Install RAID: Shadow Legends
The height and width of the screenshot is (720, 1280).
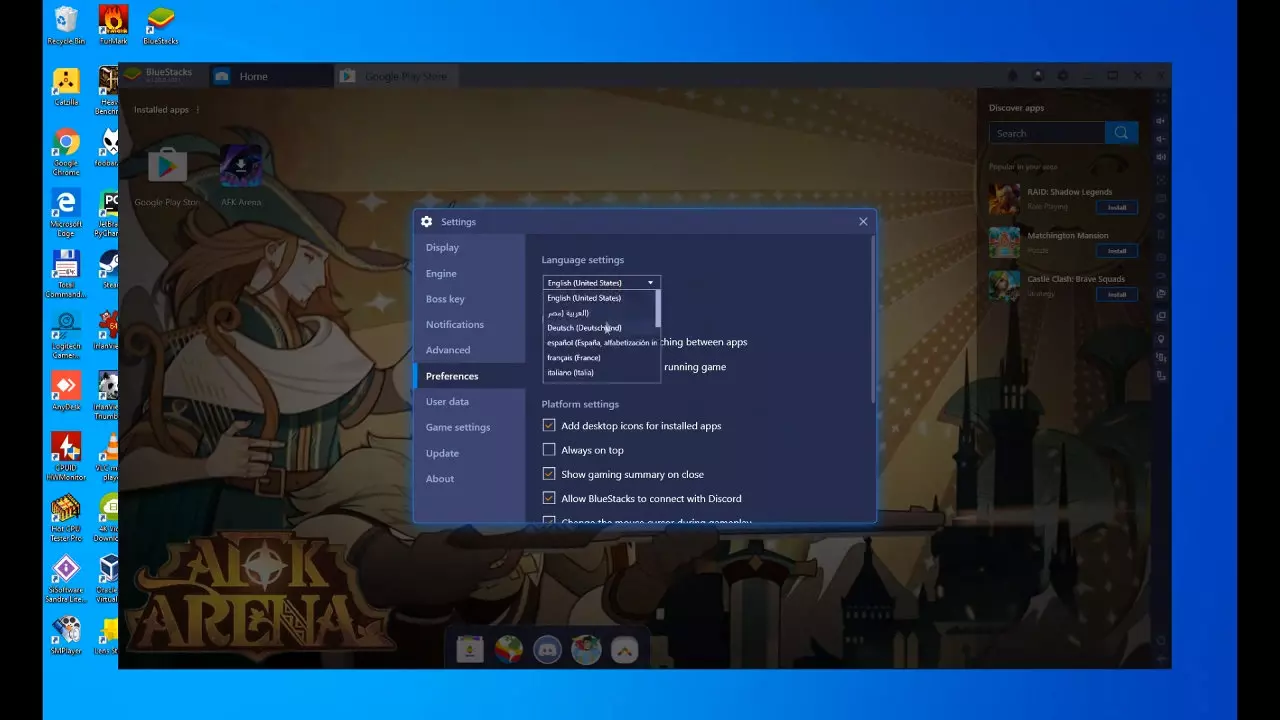pyautogui.click(x=1116, y=207)
